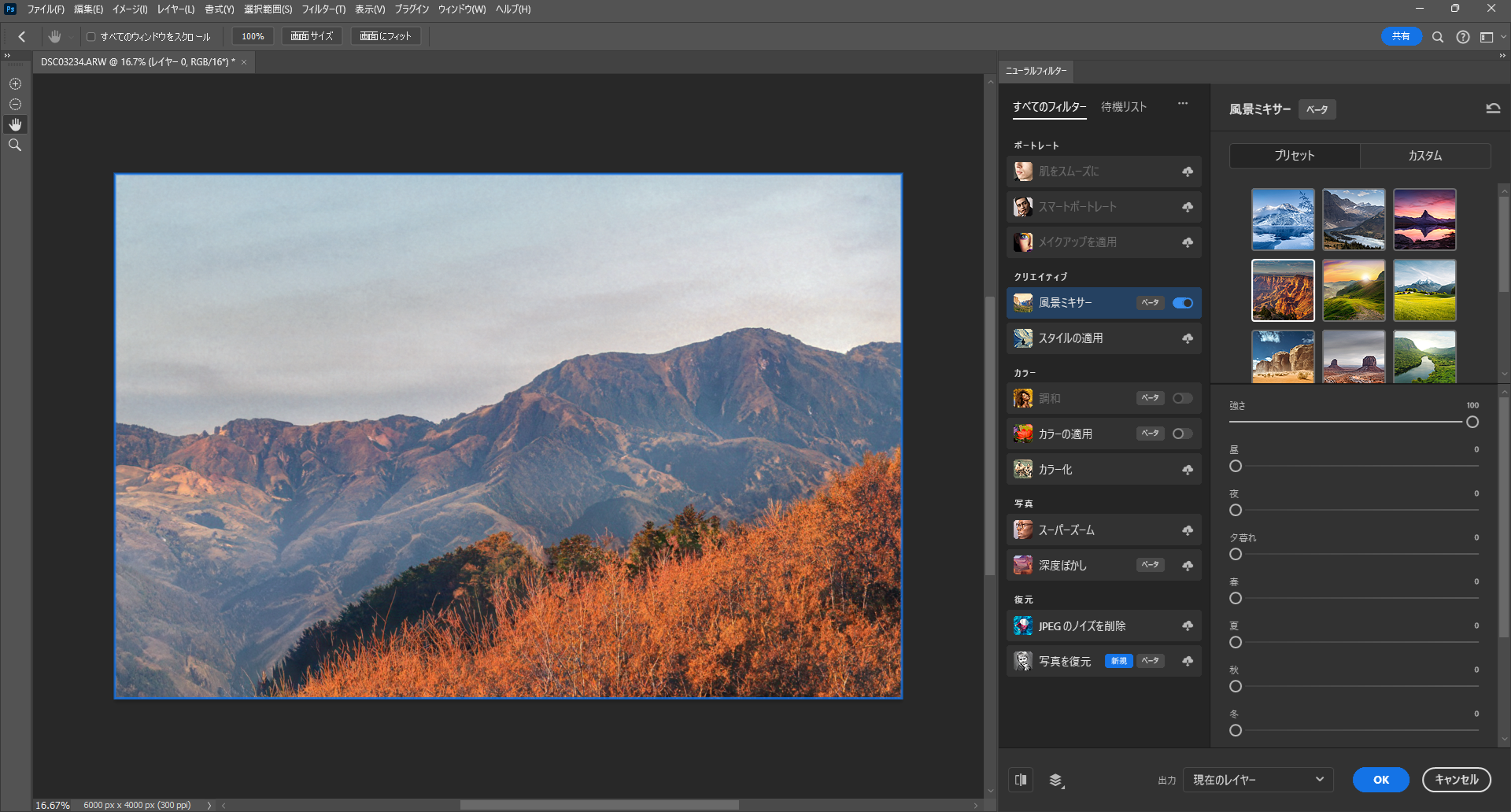This screenshot has width=1511, height=812.
Task: Download the スマートポートレート filter
Action: coord(1188,207)
